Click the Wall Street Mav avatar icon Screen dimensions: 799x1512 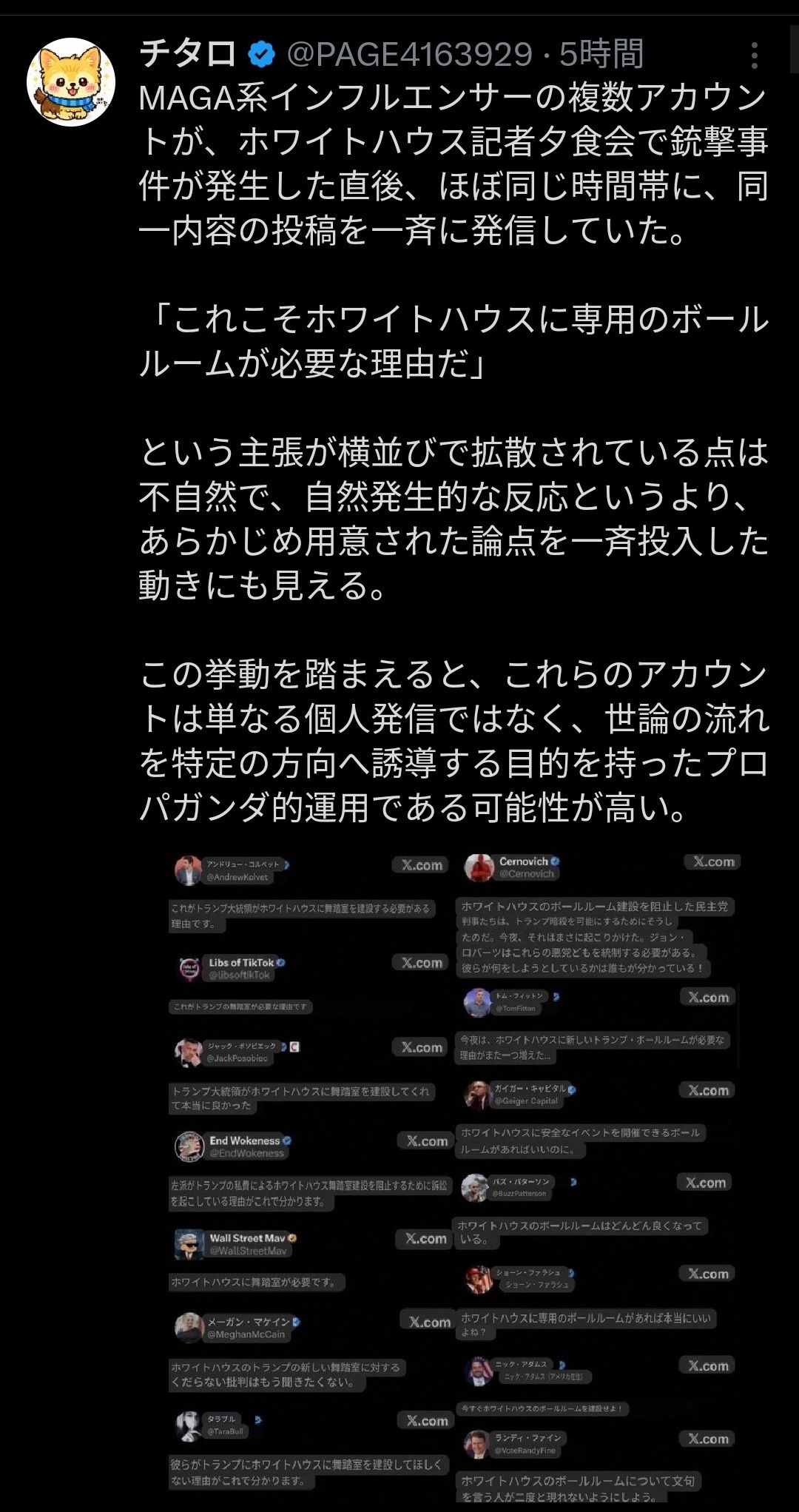click(189, 1244)
